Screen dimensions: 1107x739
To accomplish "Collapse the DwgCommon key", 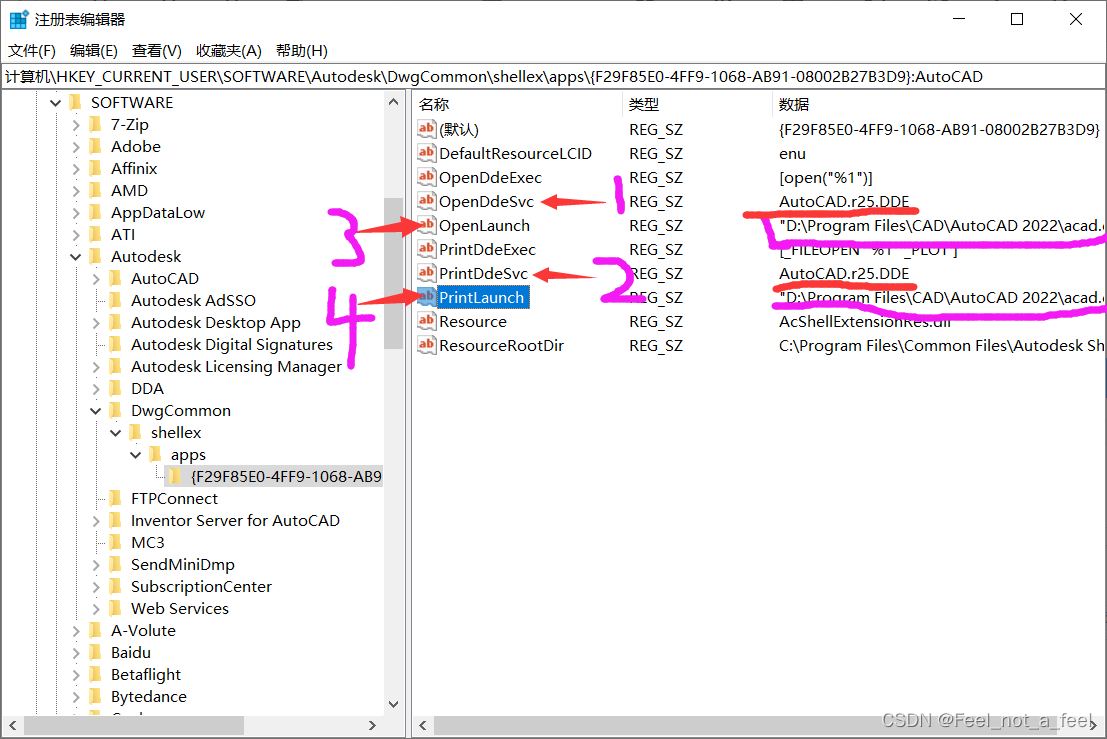I will (96, 411).
